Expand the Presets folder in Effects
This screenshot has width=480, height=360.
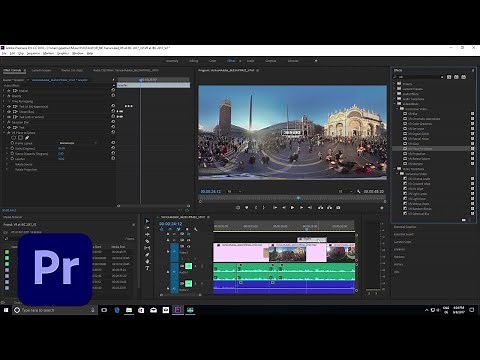[x=395, y=84]
